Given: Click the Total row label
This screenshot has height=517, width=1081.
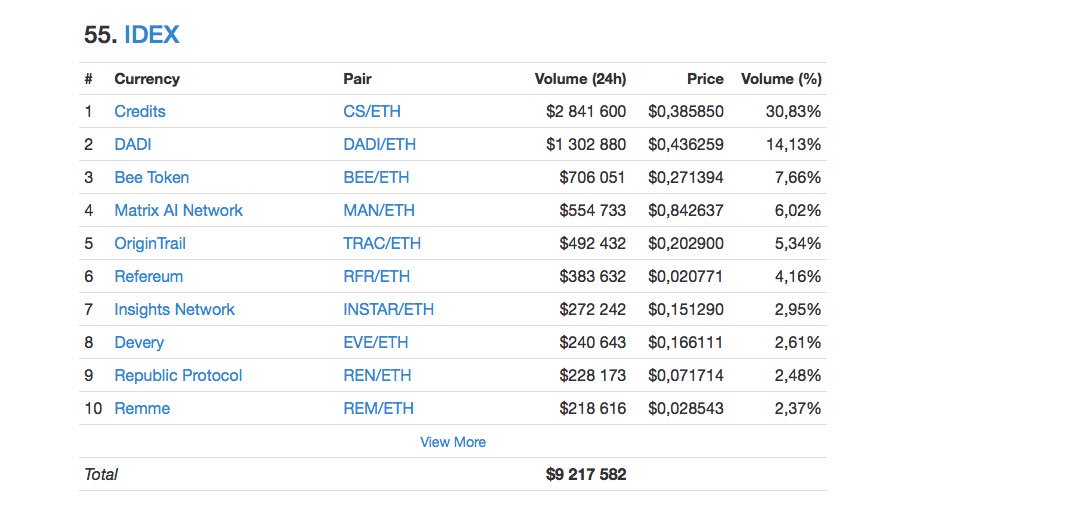Looking at the screenshot, I should click(101, 474).
